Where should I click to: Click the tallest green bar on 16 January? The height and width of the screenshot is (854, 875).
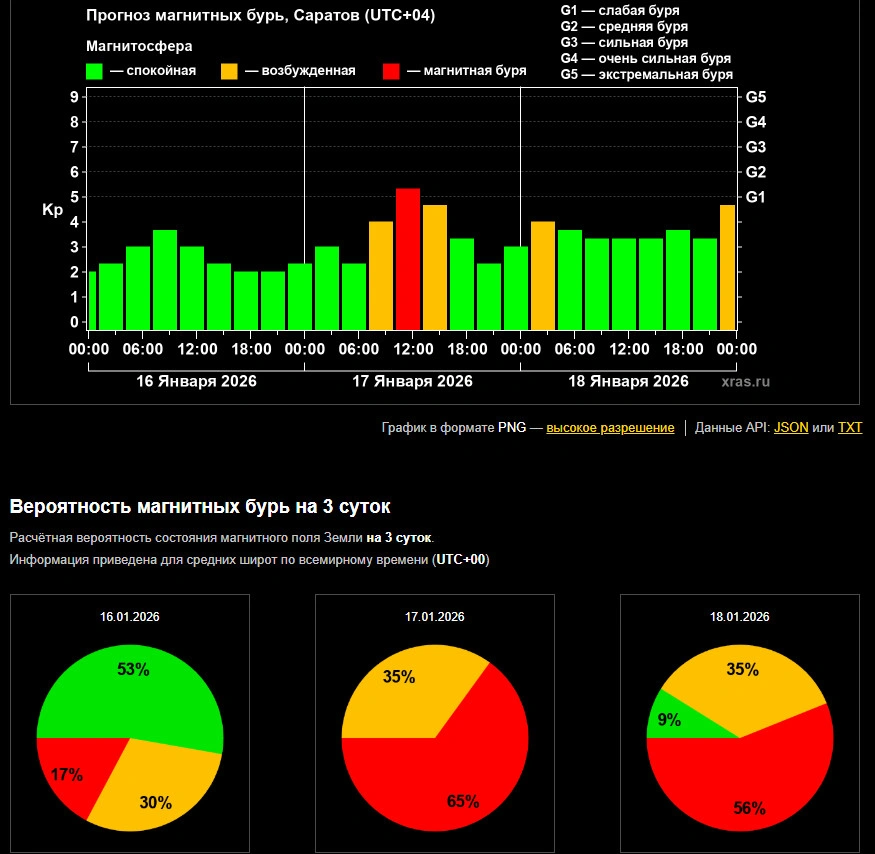(165, 280)
